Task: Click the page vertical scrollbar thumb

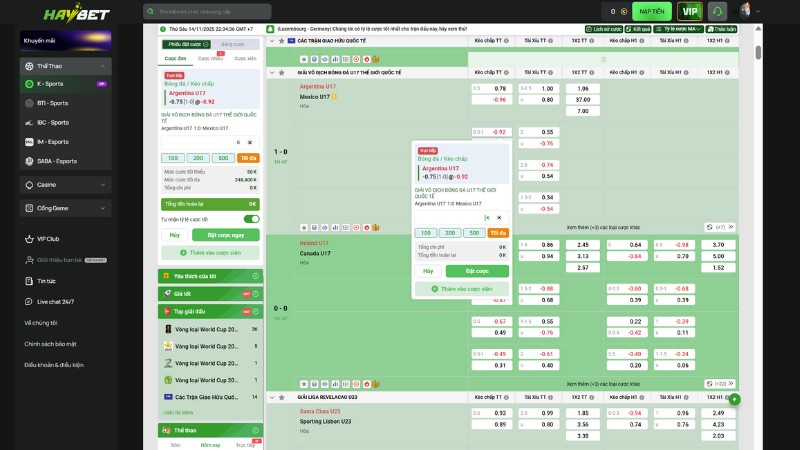Action: (x=758, y=52)
